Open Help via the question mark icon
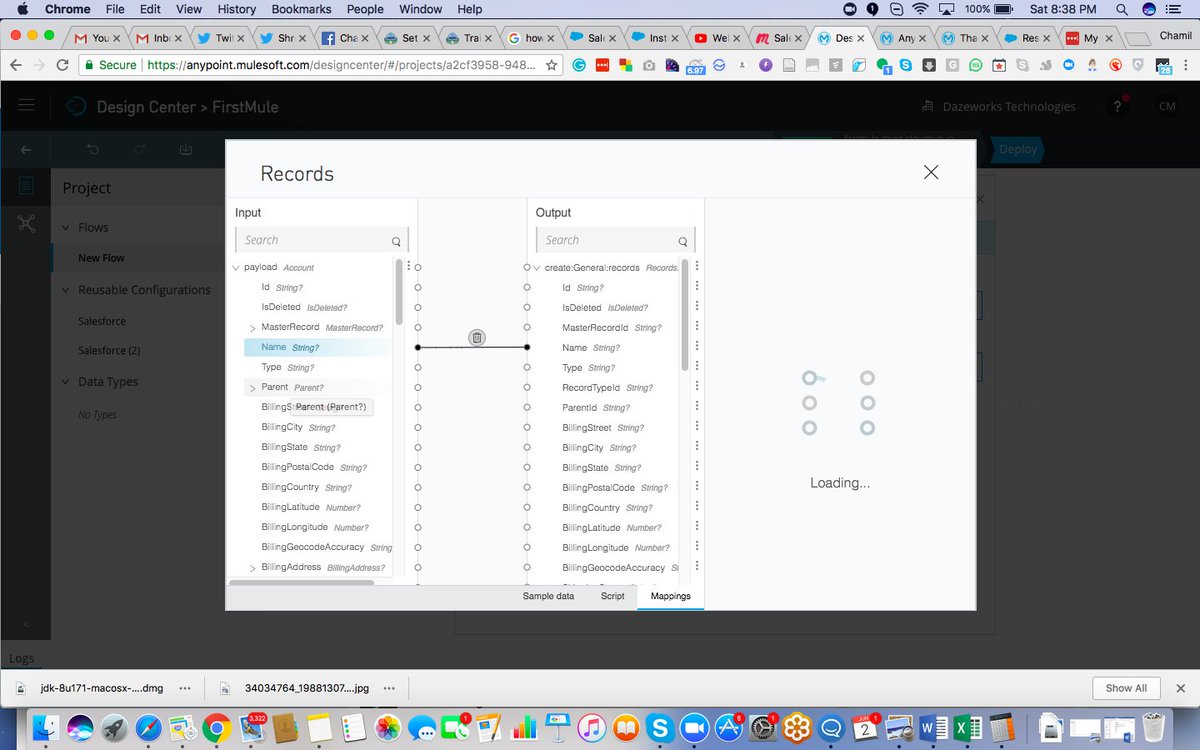Viewport: 1200px width, 750px height. tap(1117, 106)
